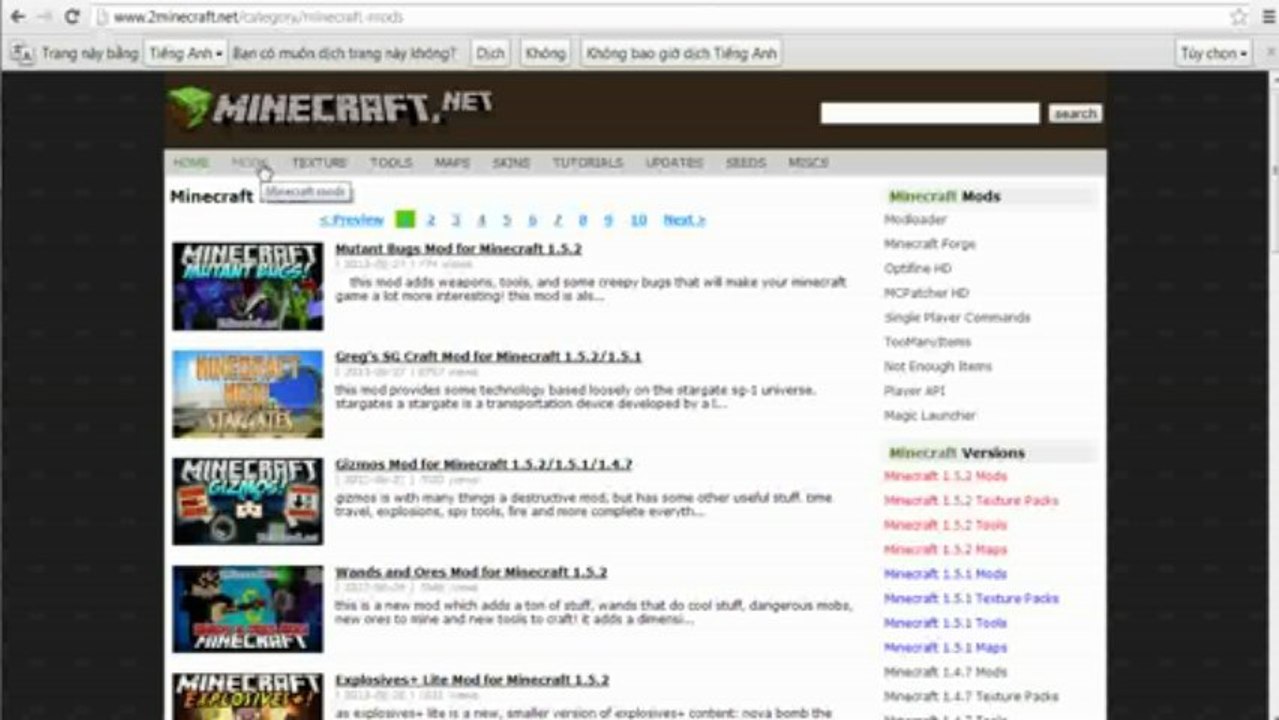Screen dimensions: 1279x720
Task: Open Player API sidebar link
Action: point(915,391)
